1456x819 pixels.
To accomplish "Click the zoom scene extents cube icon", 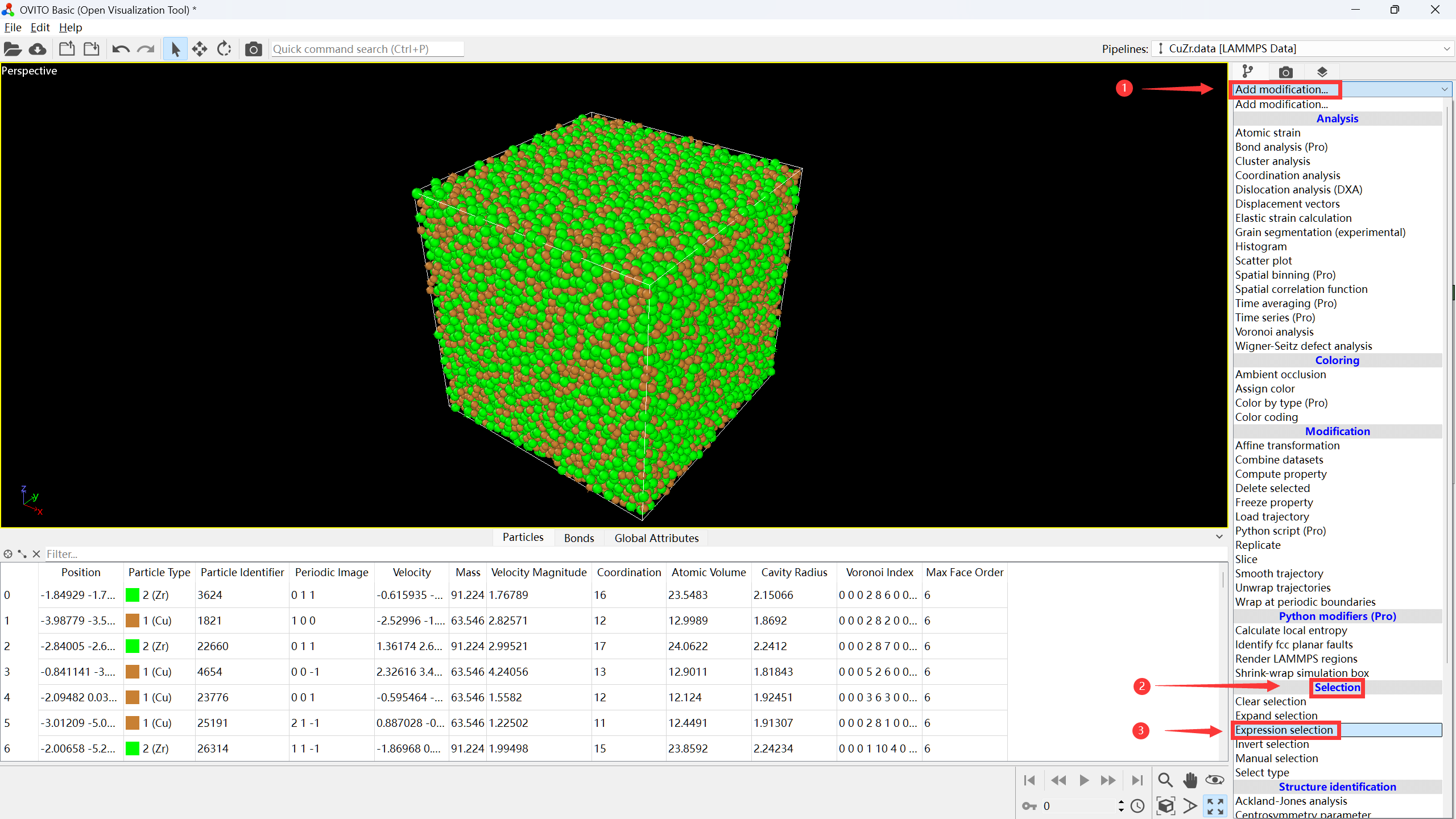I will (1165, 806).
